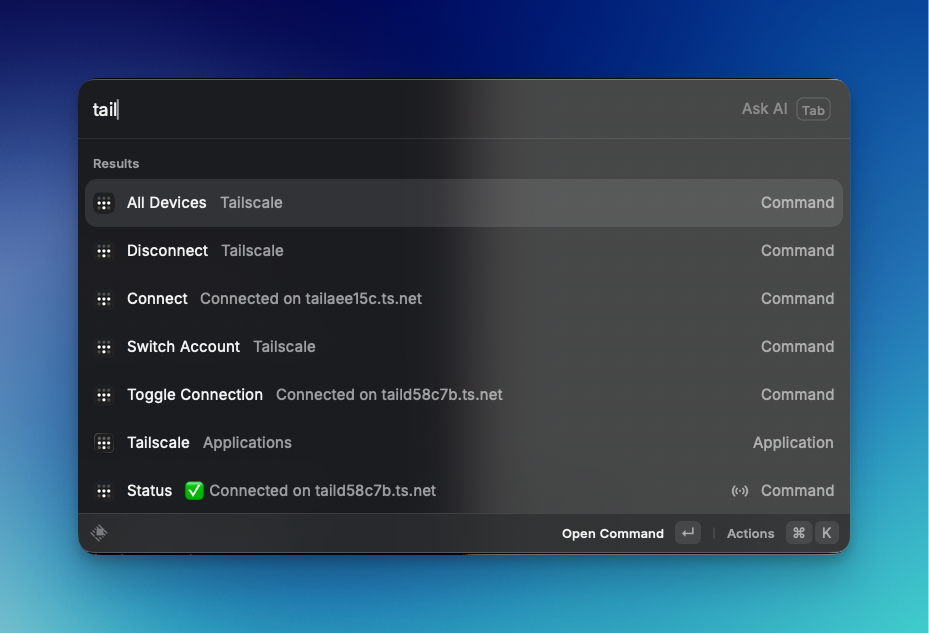
Task: Click the broadcast signal icon on Status row
Action: point(740,491)
